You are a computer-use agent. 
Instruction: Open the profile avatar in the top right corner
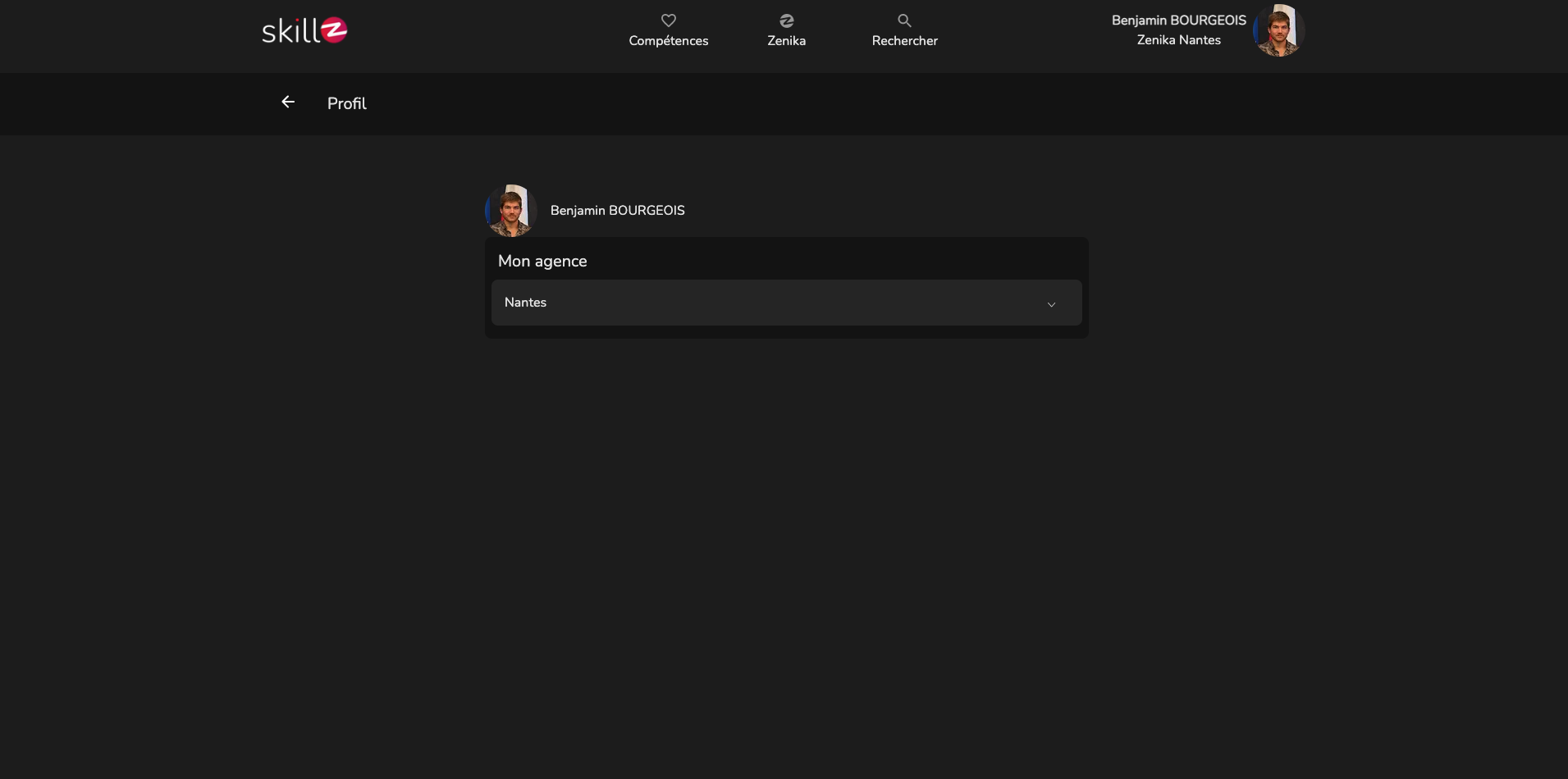pyautogui.click(x=1278, y=30)
